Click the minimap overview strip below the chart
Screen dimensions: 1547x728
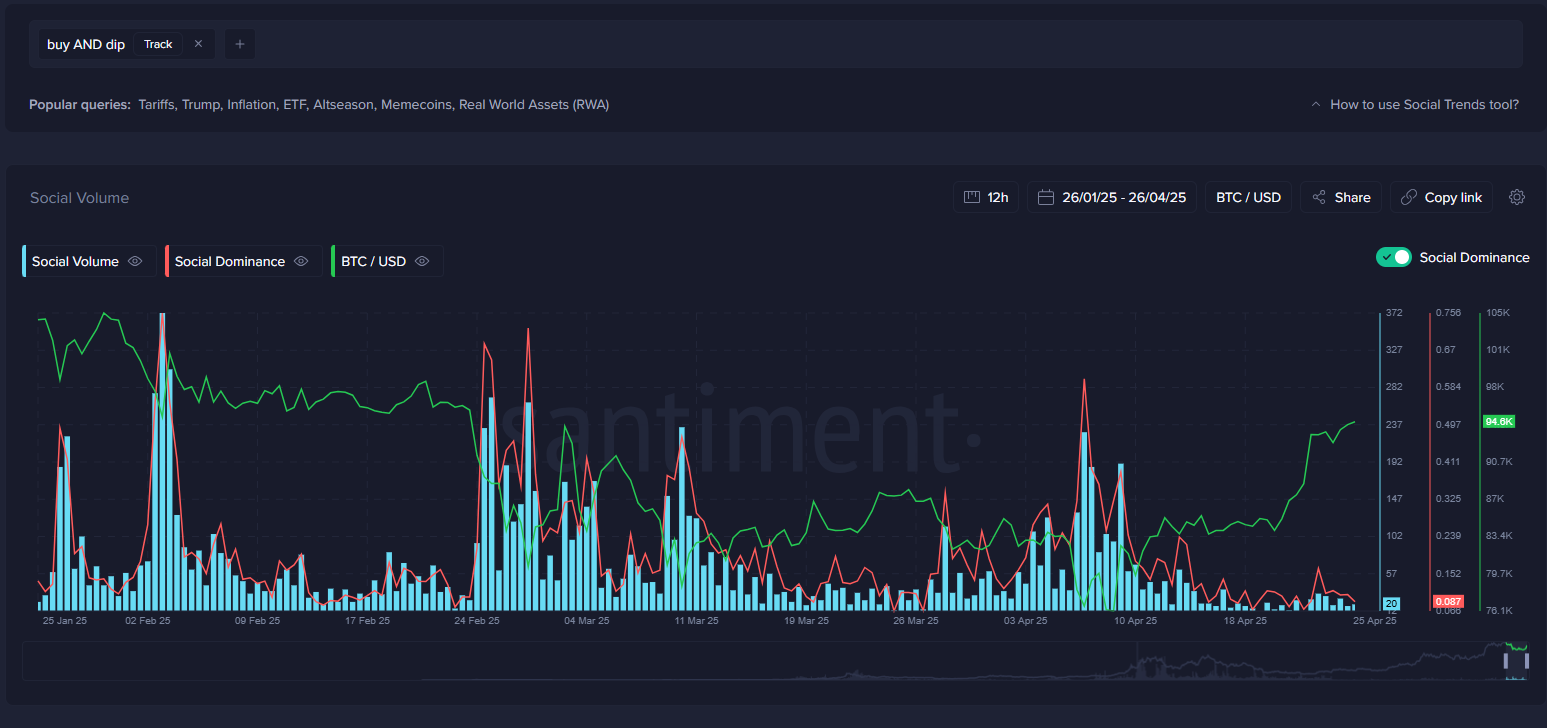click(x=773, y=660)
